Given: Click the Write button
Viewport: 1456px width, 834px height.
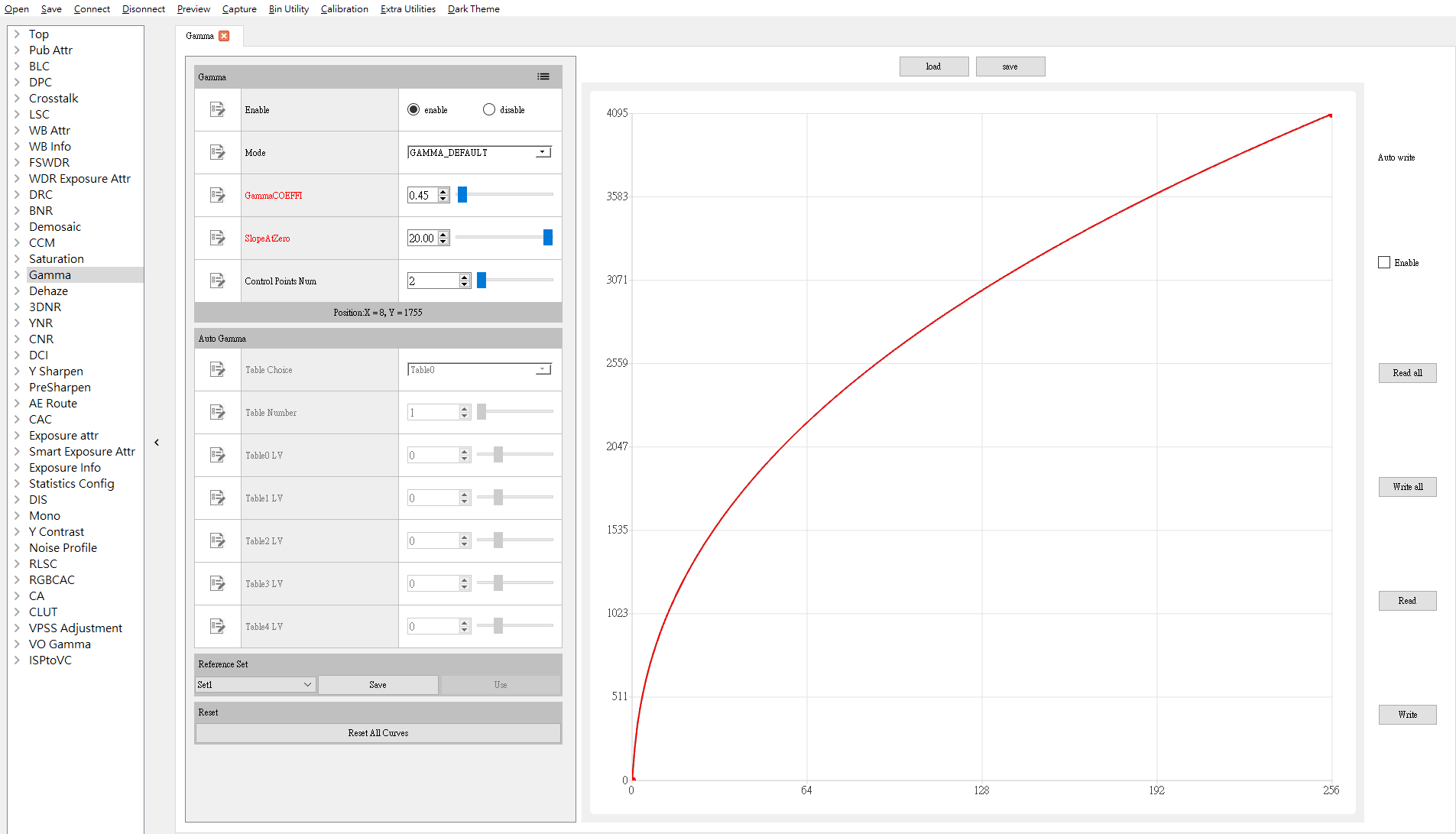Looking at the screenshot, I should point(1407,715).
